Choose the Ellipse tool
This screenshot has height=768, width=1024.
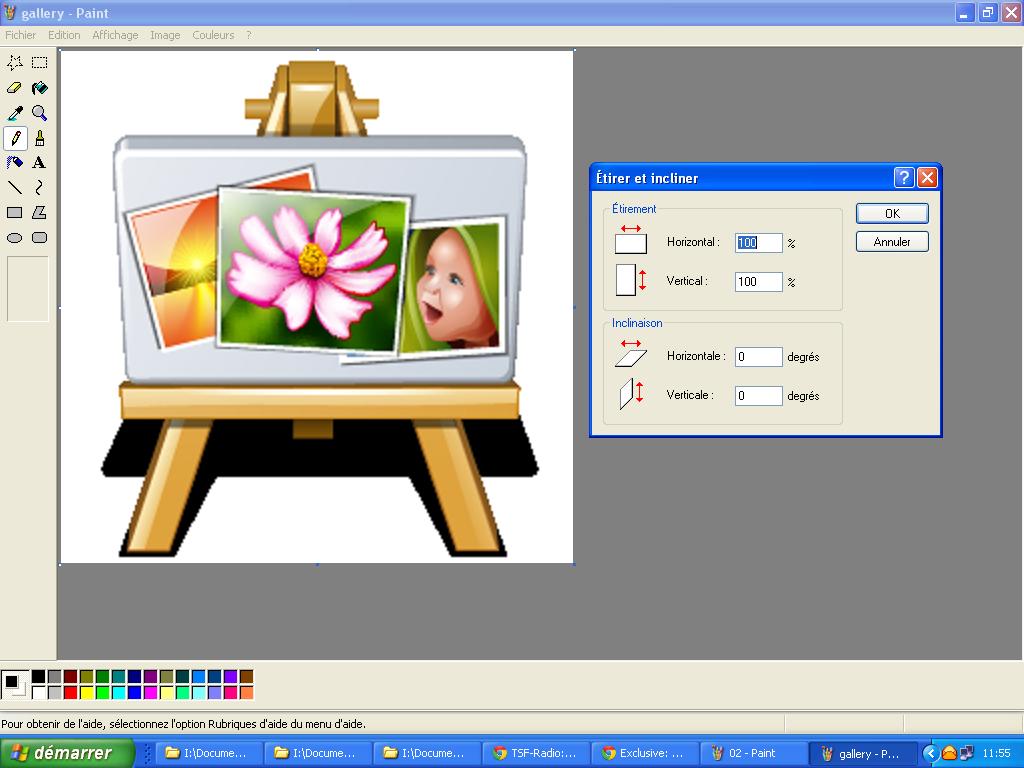click(15, 238)
